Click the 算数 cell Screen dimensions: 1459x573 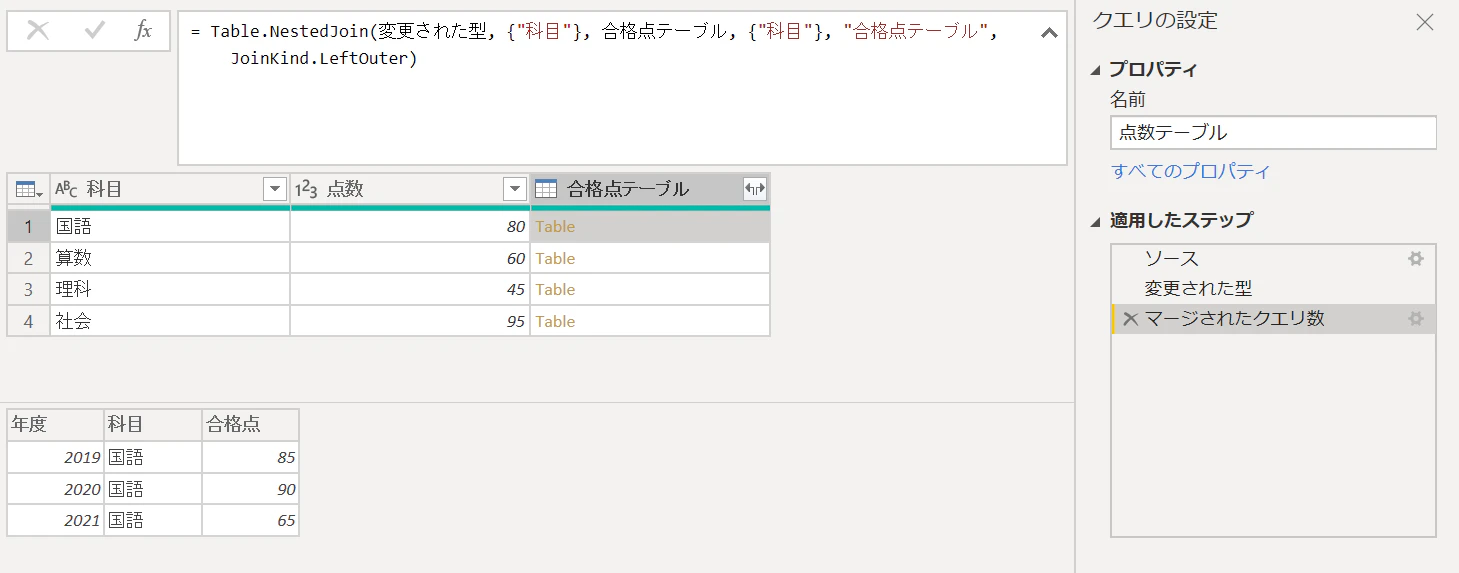pos(170,258)
